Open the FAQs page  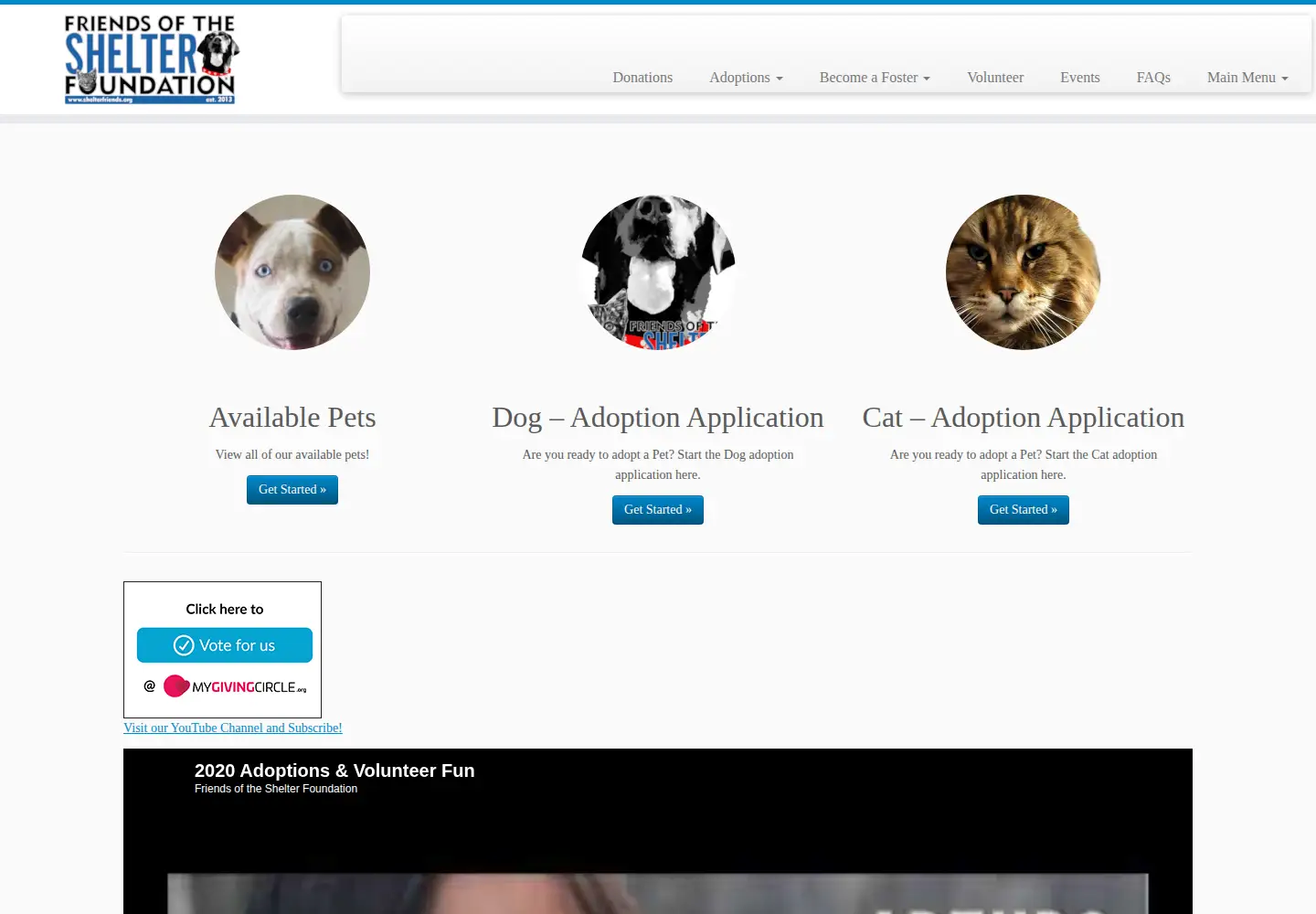click(x=1153, y=78)
